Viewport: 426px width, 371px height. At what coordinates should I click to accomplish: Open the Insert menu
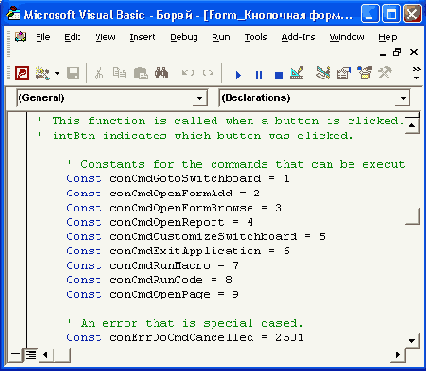[x=142, y=37]
